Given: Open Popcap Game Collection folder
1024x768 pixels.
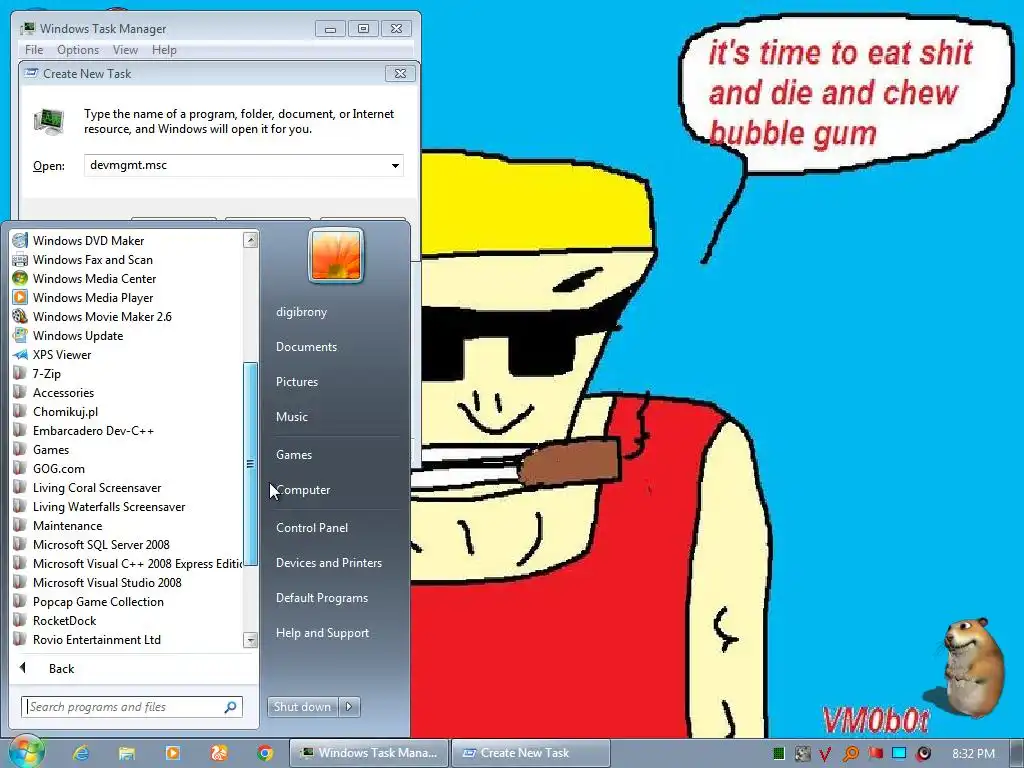Looking at the screenshot, I should pyautogui.click(x=98, y=601).
